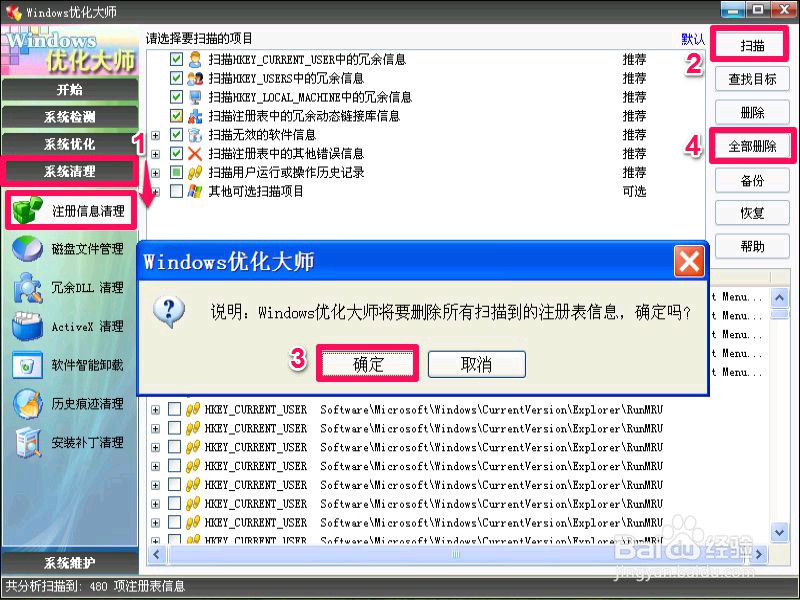Expand the third visible RunMRU result row
The image size is (800, 600).
pos(155,448)
